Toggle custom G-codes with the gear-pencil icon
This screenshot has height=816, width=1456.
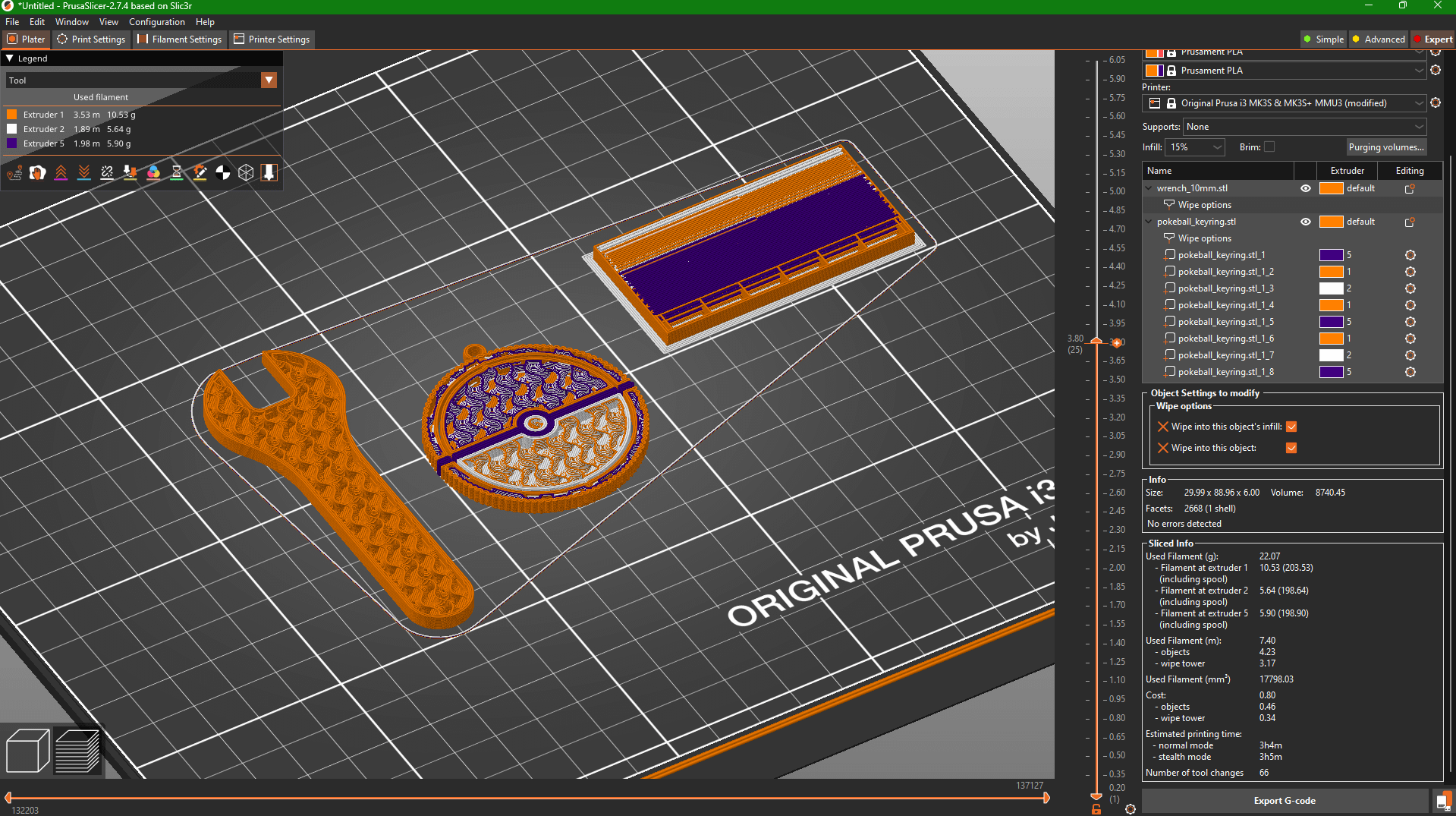tap(200, 172)
